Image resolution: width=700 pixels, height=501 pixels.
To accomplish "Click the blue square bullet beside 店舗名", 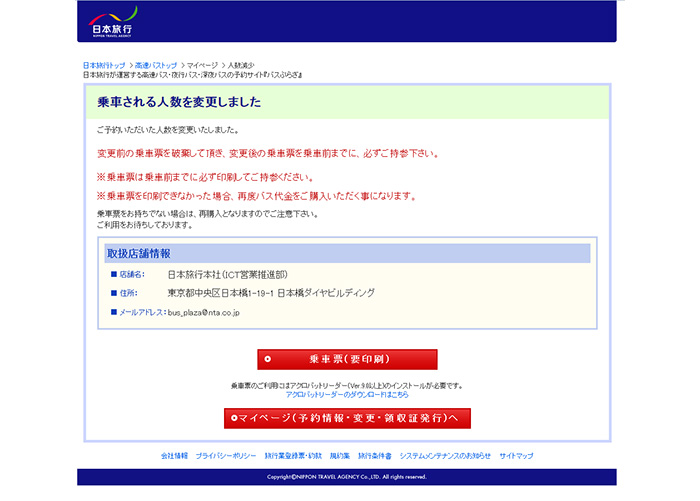I will (113, 274).
